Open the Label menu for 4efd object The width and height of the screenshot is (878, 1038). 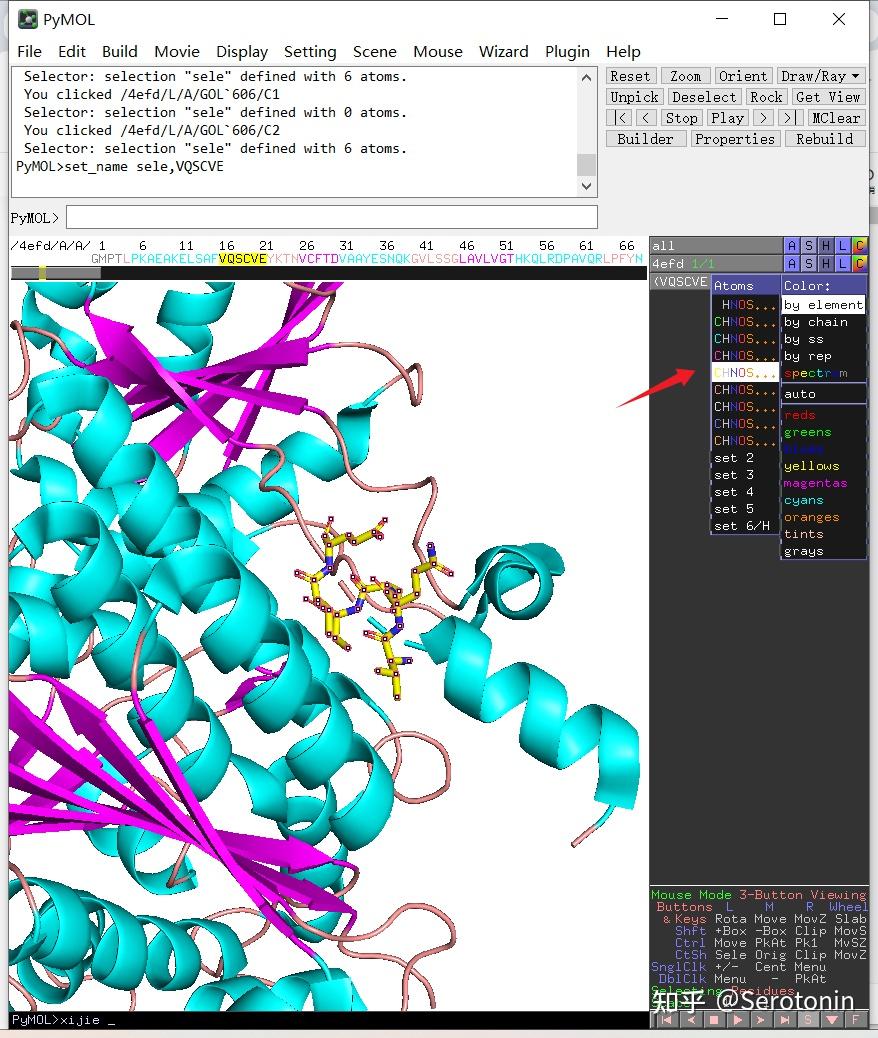coord(842,263)
